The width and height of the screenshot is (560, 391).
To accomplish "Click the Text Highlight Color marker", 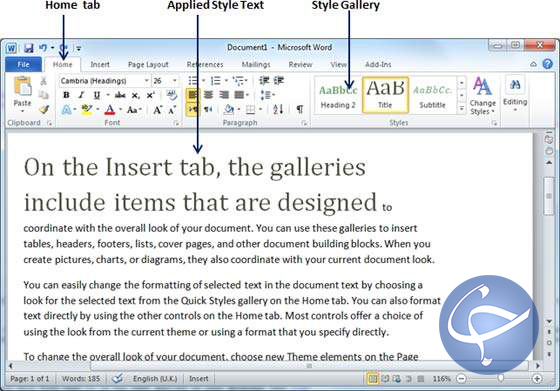I will coord(86,110).
